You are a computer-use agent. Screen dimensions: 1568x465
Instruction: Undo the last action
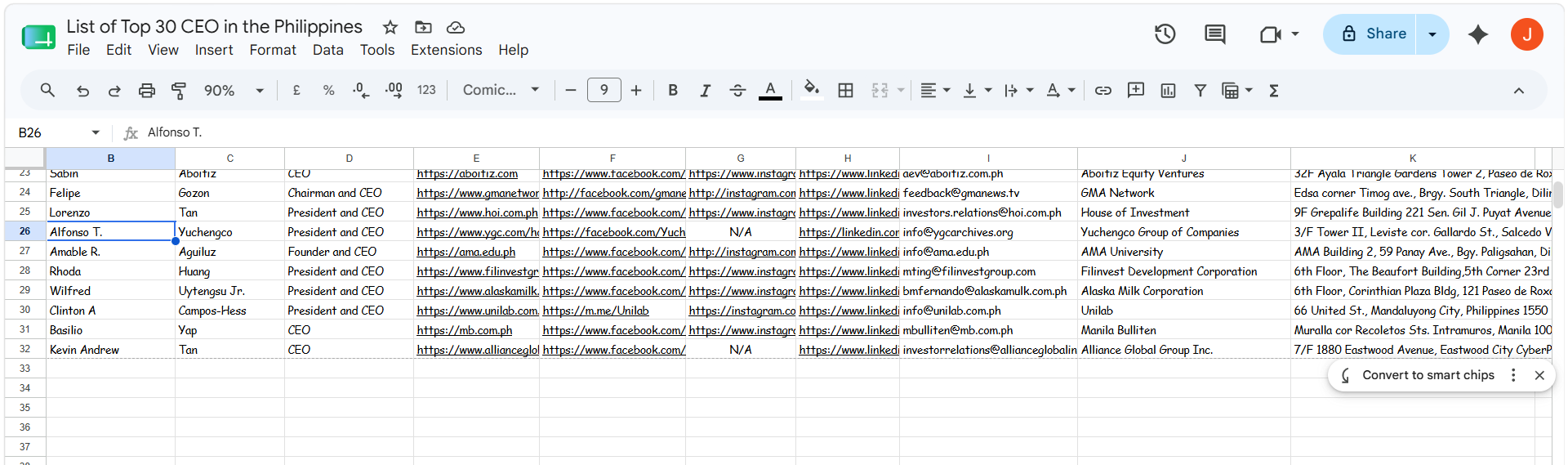pos(82,90)
